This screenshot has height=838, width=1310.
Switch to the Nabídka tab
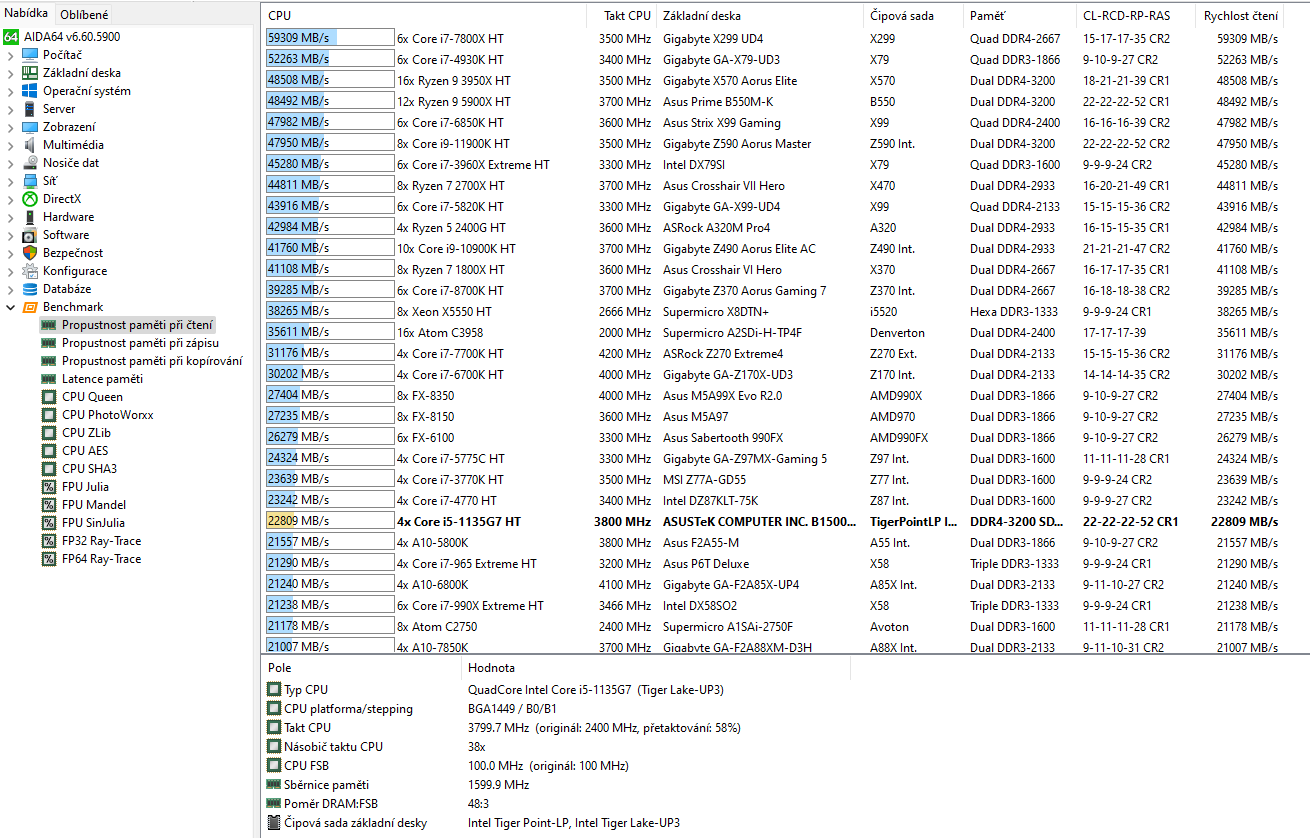coord(26,14)
